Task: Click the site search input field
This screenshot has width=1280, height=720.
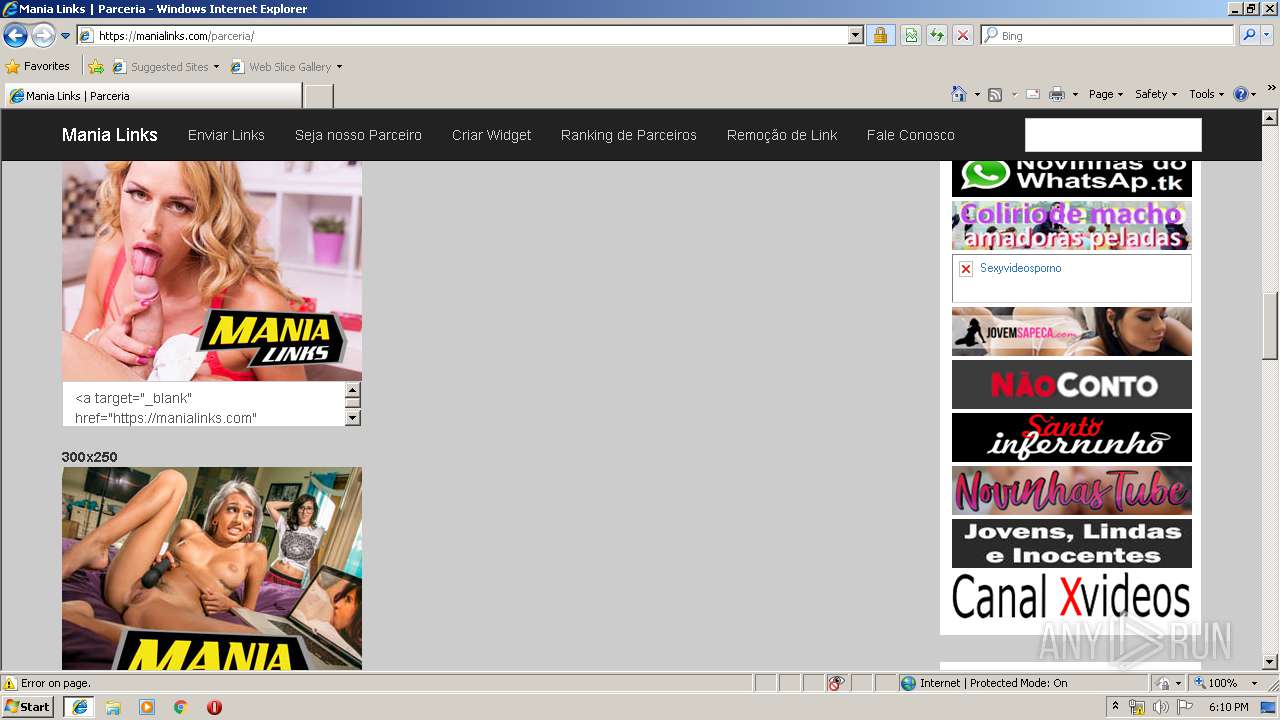Action: pyautogui.click(x=1113, y=135)
